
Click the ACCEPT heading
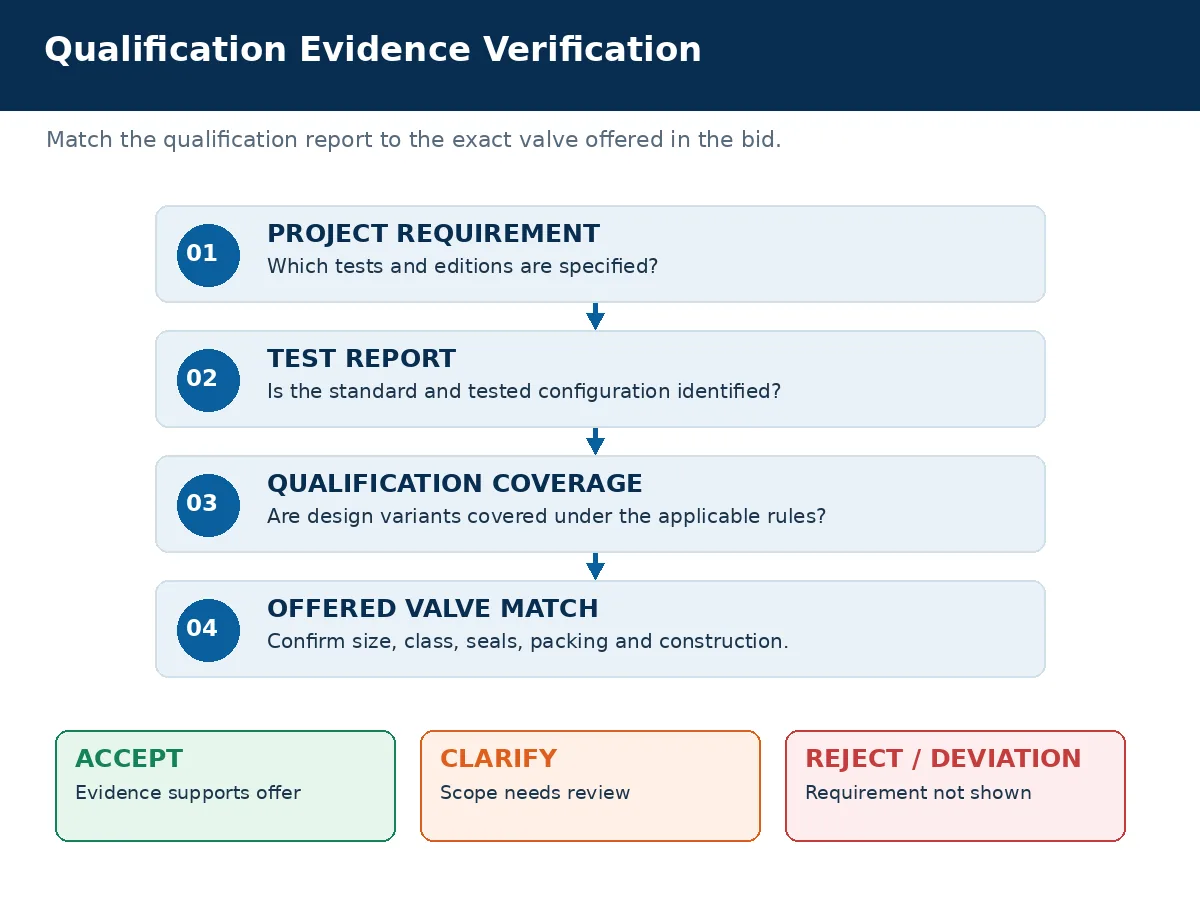129,759
